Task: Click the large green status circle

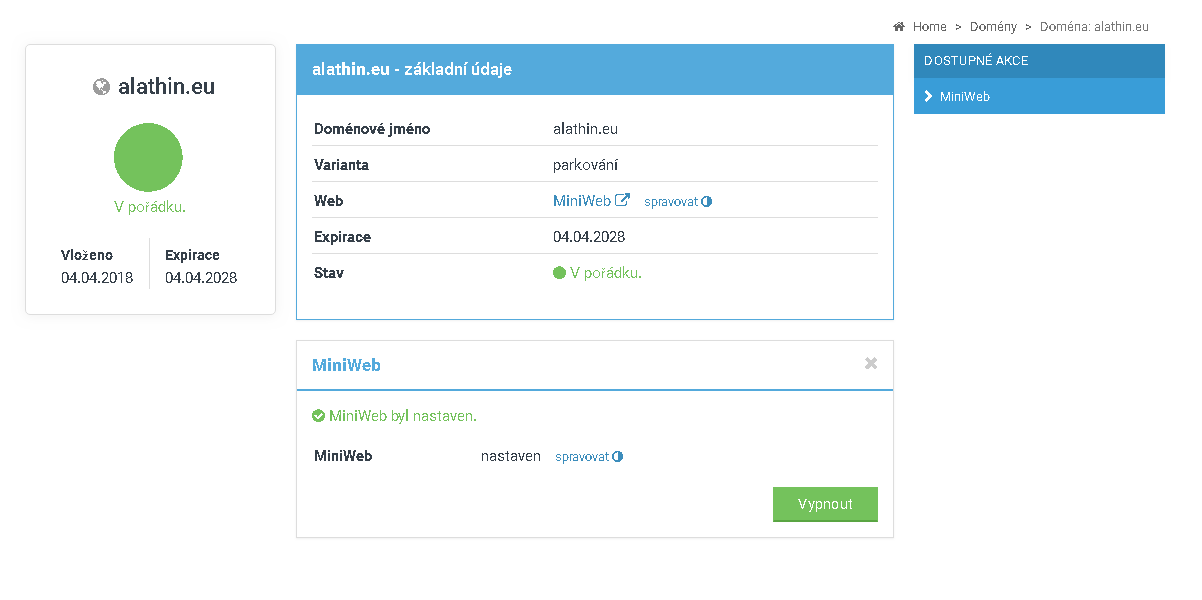Action: click(148, 157)
